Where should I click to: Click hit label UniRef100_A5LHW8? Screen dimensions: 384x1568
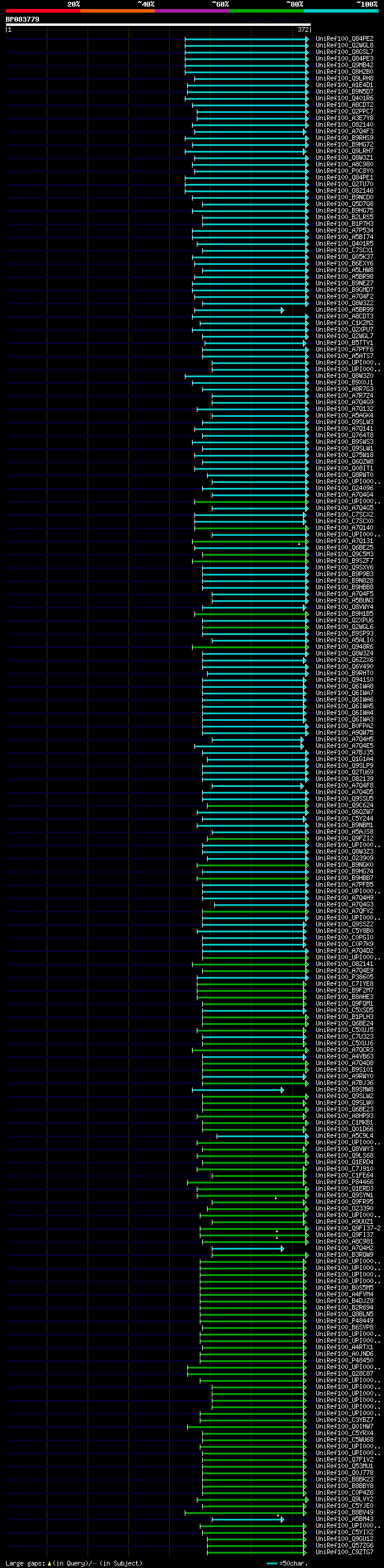[x=344, y=270]
